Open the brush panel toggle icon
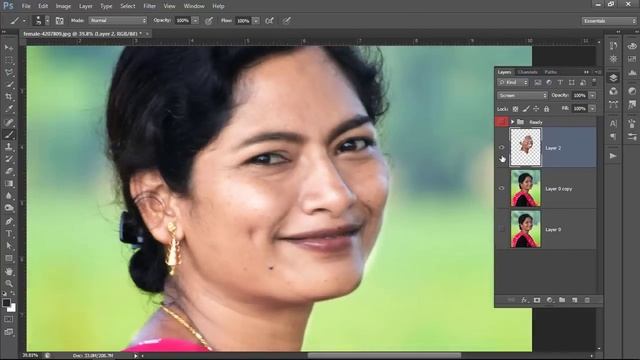Screen dimensions: 640x360 [60, 20]
